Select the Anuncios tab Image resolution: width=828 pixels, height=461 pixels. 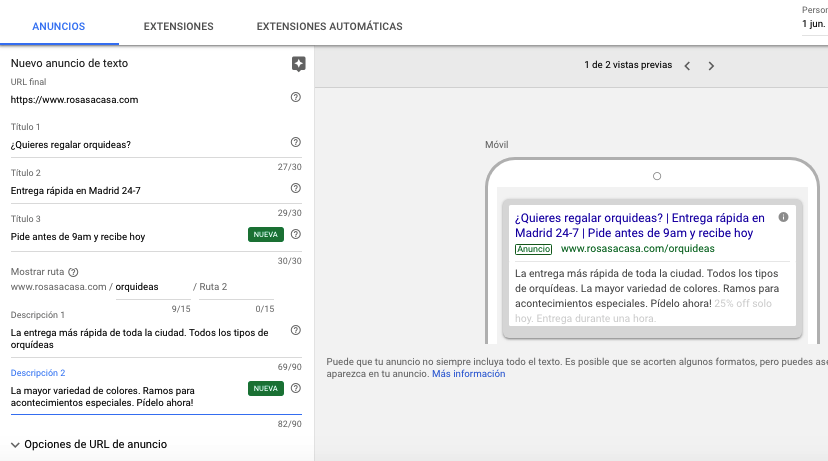pos(59,26)
